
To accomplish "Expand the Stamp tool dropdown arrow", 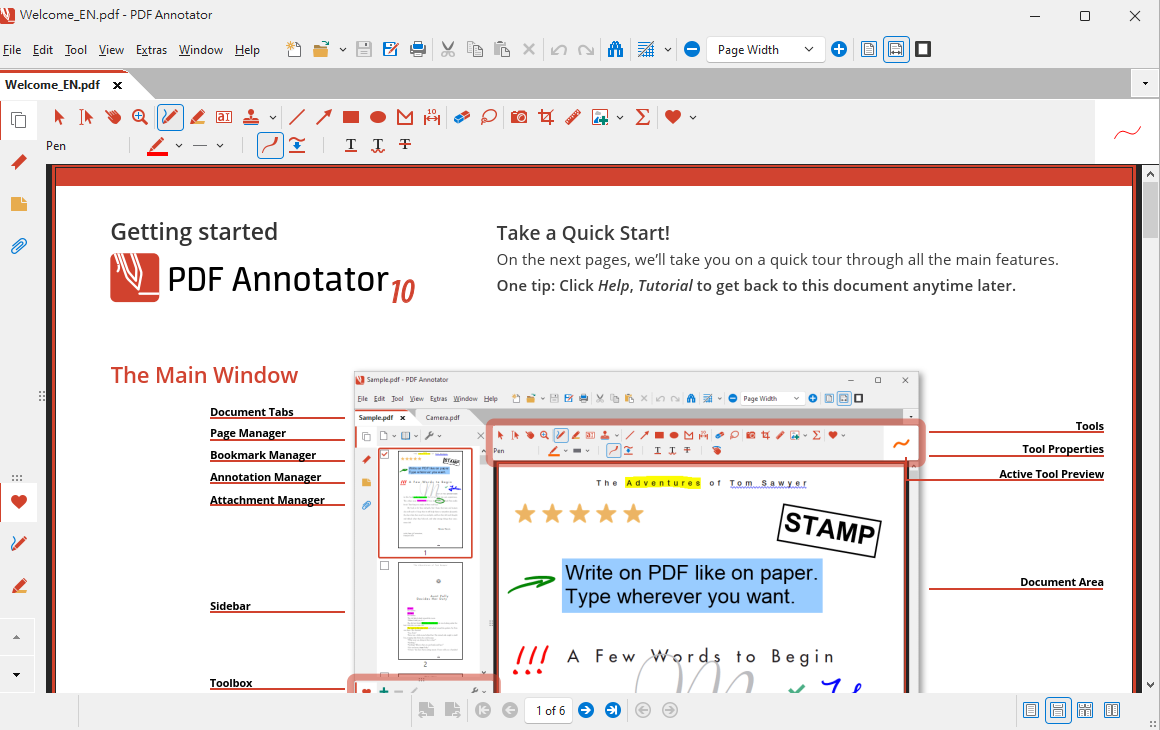I will click(x=273, y=118).
